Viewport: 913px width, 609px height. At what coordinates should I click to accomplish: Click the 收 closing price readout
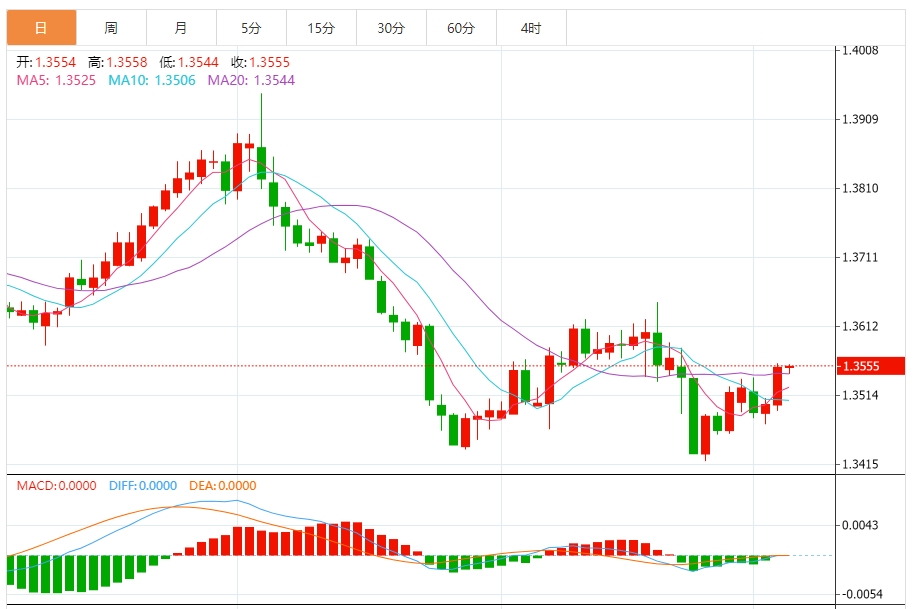(x=262, y=62)
